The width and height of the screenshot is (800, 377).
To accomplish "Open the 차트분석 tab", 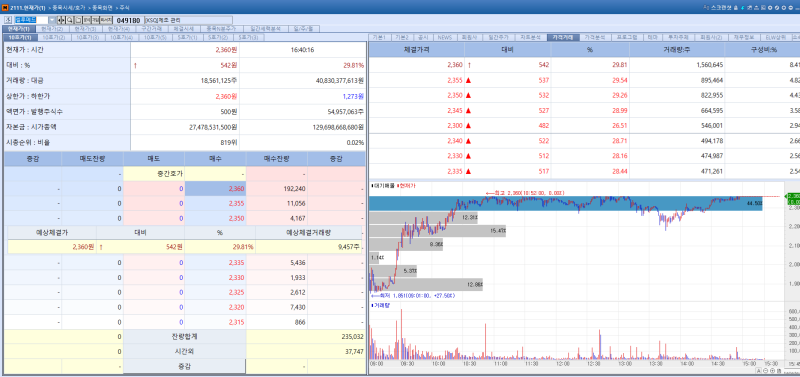I will pyautogui.click(x=531, y=37).
